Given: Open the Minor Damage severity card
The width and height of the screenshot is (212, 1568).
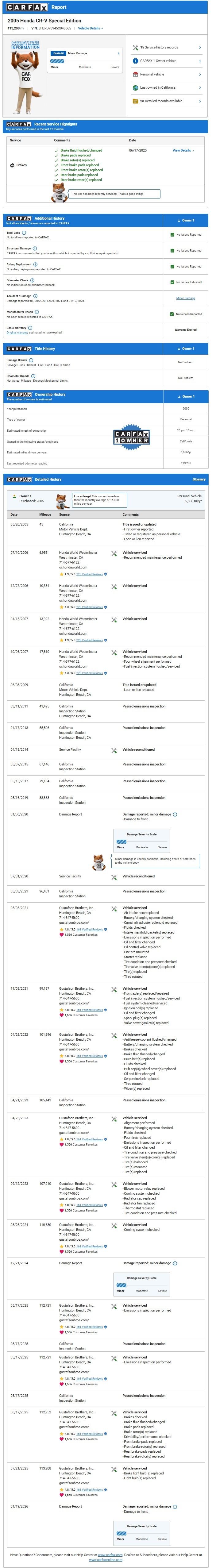Looking at the screenshot, I should pyautogui.click(x=85, y=60).
